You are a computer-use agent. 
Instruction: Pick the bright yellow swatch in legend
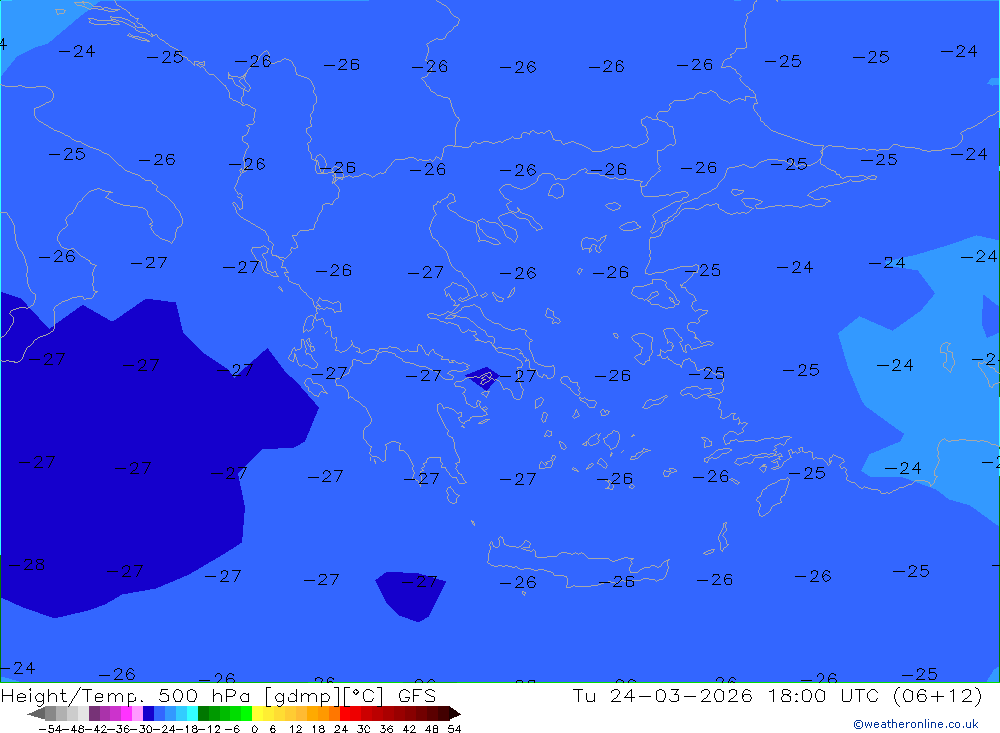(x=258, y=714)
